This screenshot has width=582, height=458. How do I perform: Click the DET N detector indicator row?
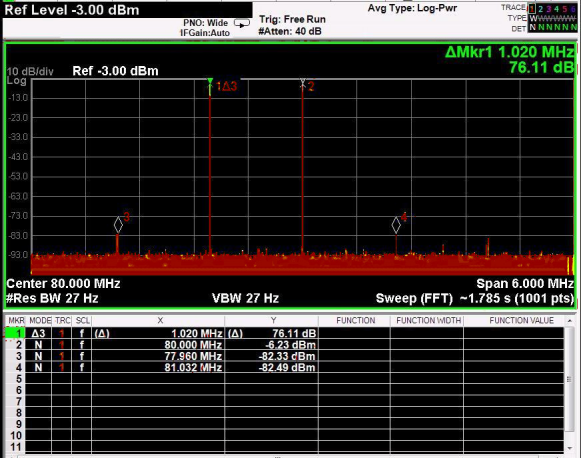click(x=553, y=28)
